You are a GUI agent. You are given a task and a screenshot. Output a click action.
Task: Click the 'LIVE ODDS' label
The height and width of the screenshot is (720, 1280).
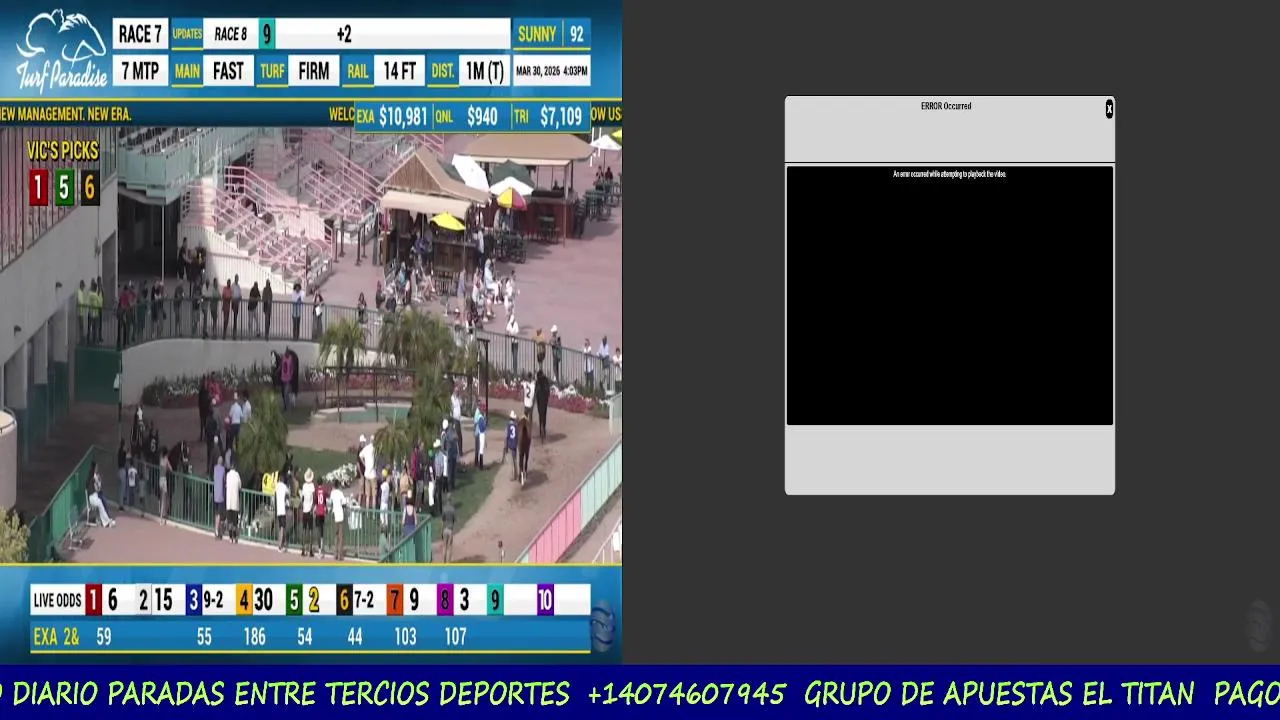pyautogui.click(x=57, y=600)
